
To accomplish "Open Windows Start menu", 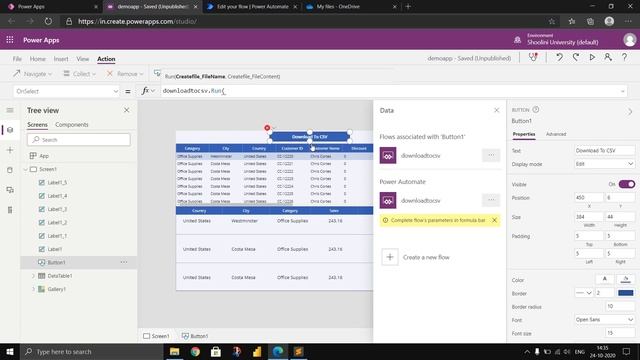I will click(10, 351).
